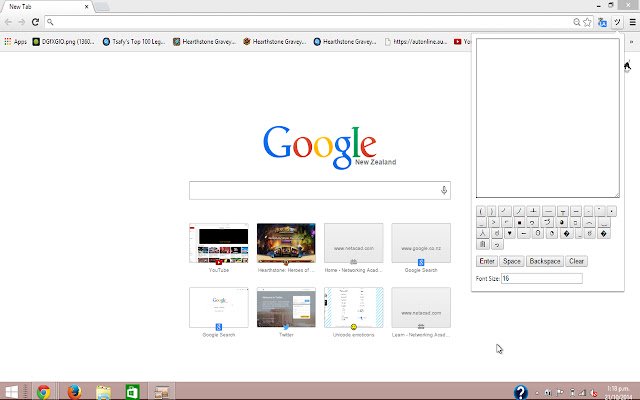This screenshot has height=400, width=640.
Task: Open the Windows Store taskbar icon
Action: (x=132, y=392)
